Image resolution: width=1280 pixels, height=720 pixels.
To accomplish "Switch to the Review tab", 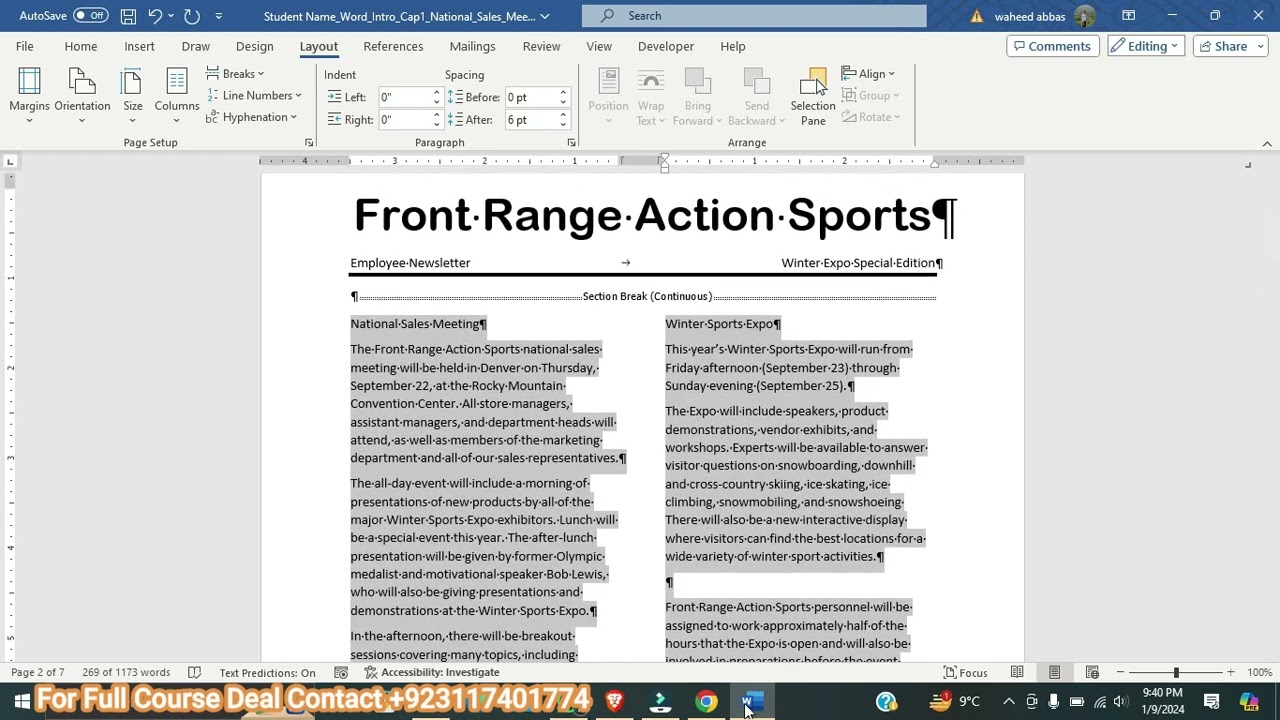I will (x=541, y=46).
